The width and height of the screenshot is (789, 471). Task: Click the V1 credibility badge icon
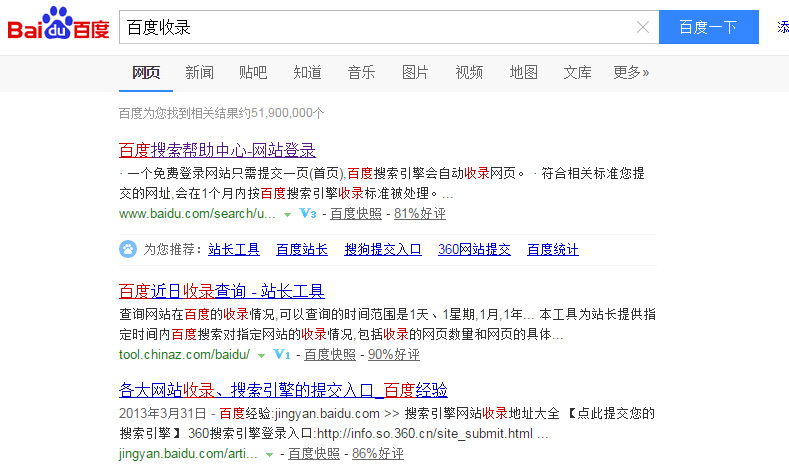pyautogui.click(x=282, y=354)
